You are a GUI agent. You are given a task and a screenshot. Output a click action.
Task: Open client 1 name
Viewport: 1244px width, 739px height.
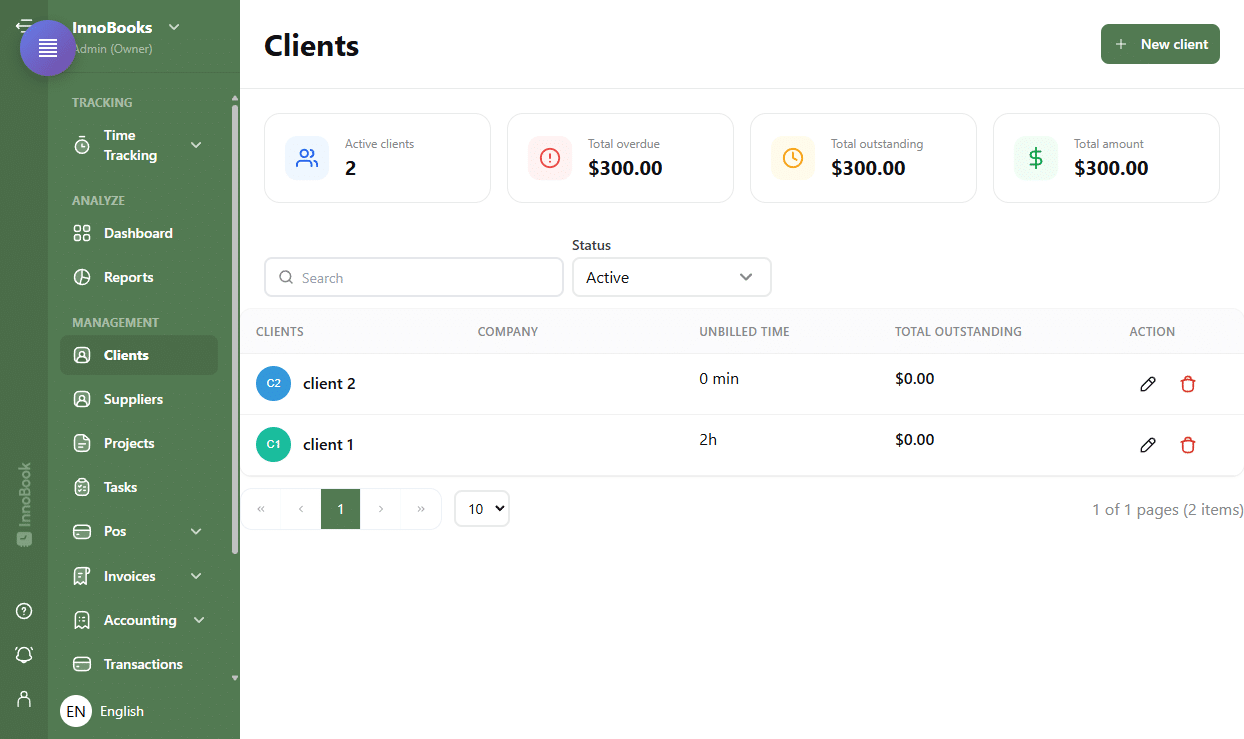[328, 444]
